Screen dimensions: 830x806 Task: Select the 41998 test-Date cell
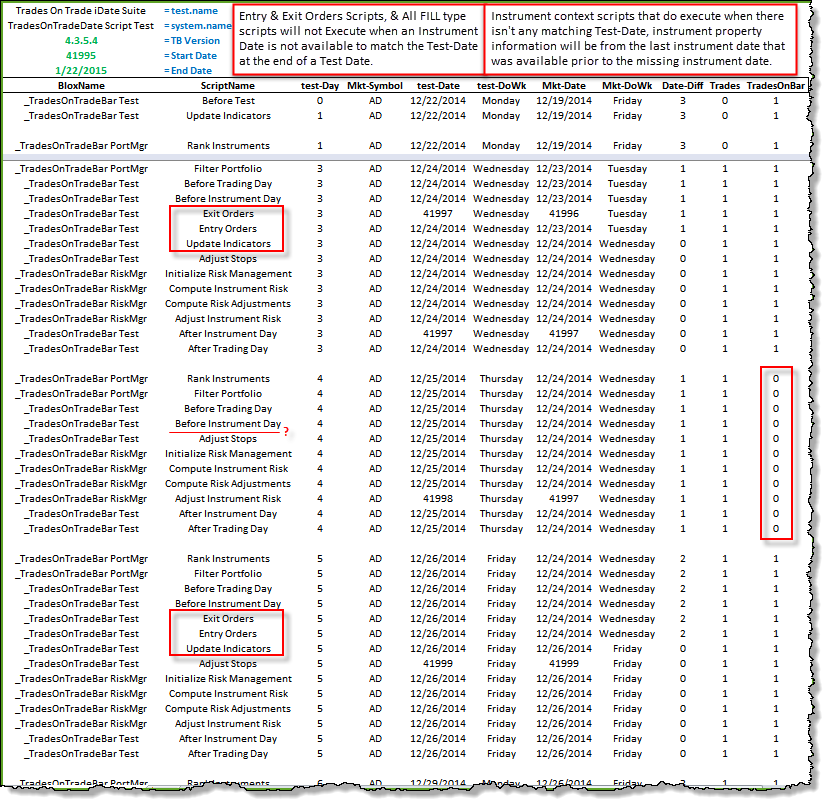click(x=441, y=499)
